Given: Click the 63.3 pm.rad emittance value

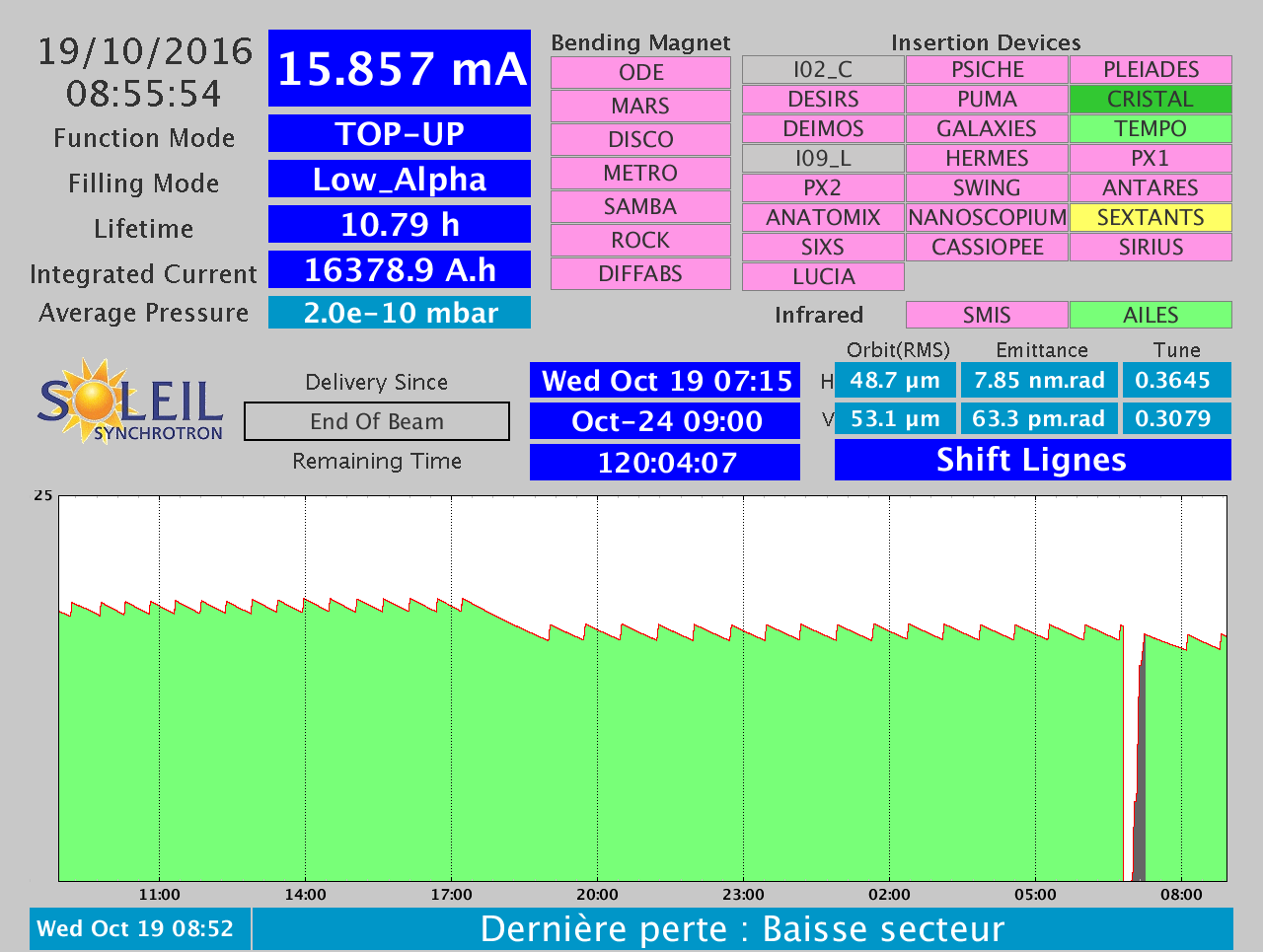Looking at the screenshot, I should point(1039,418).
